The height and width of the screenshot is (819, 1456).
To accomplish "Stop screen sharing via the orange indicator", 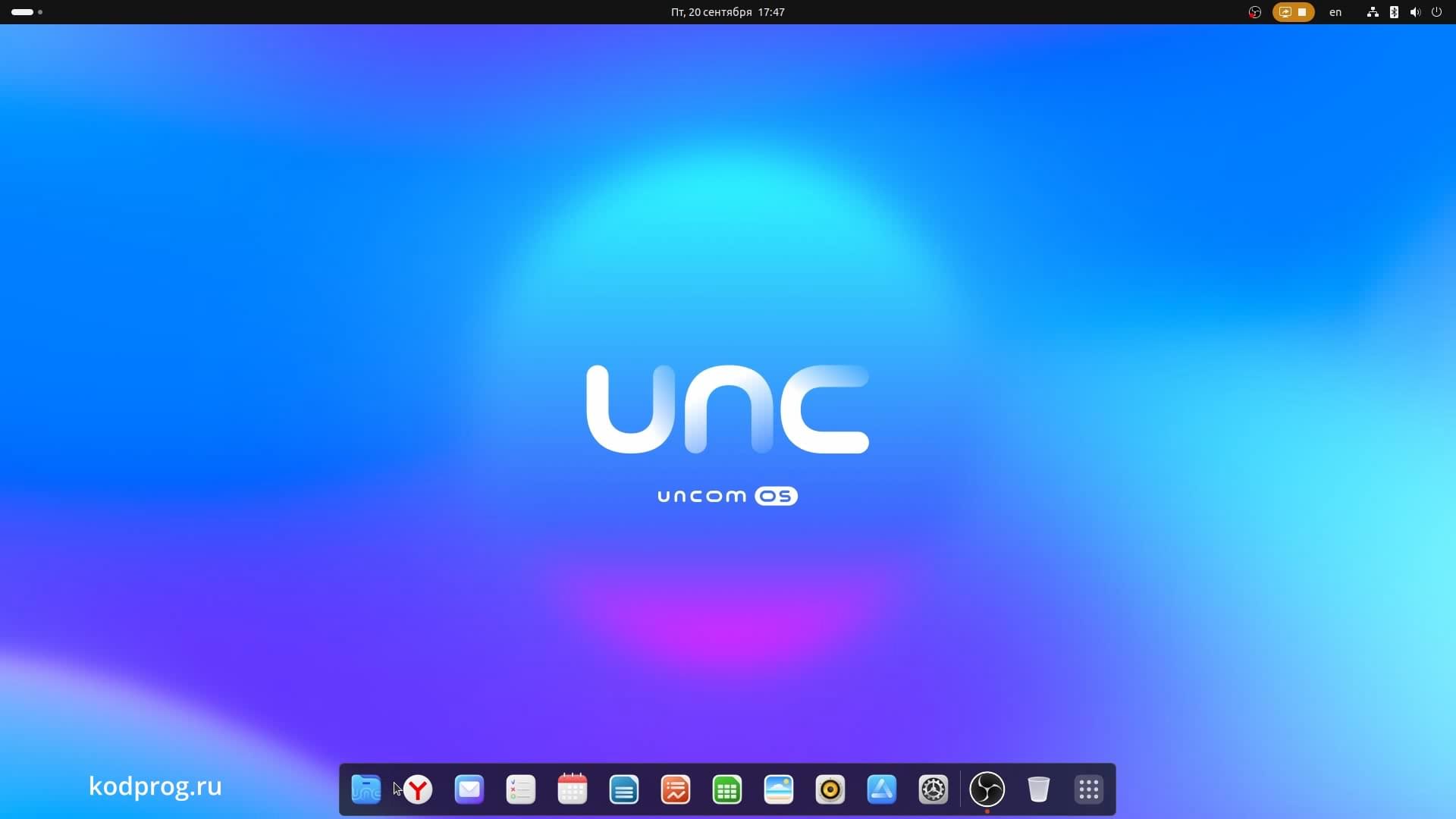I will [1293, 12].
